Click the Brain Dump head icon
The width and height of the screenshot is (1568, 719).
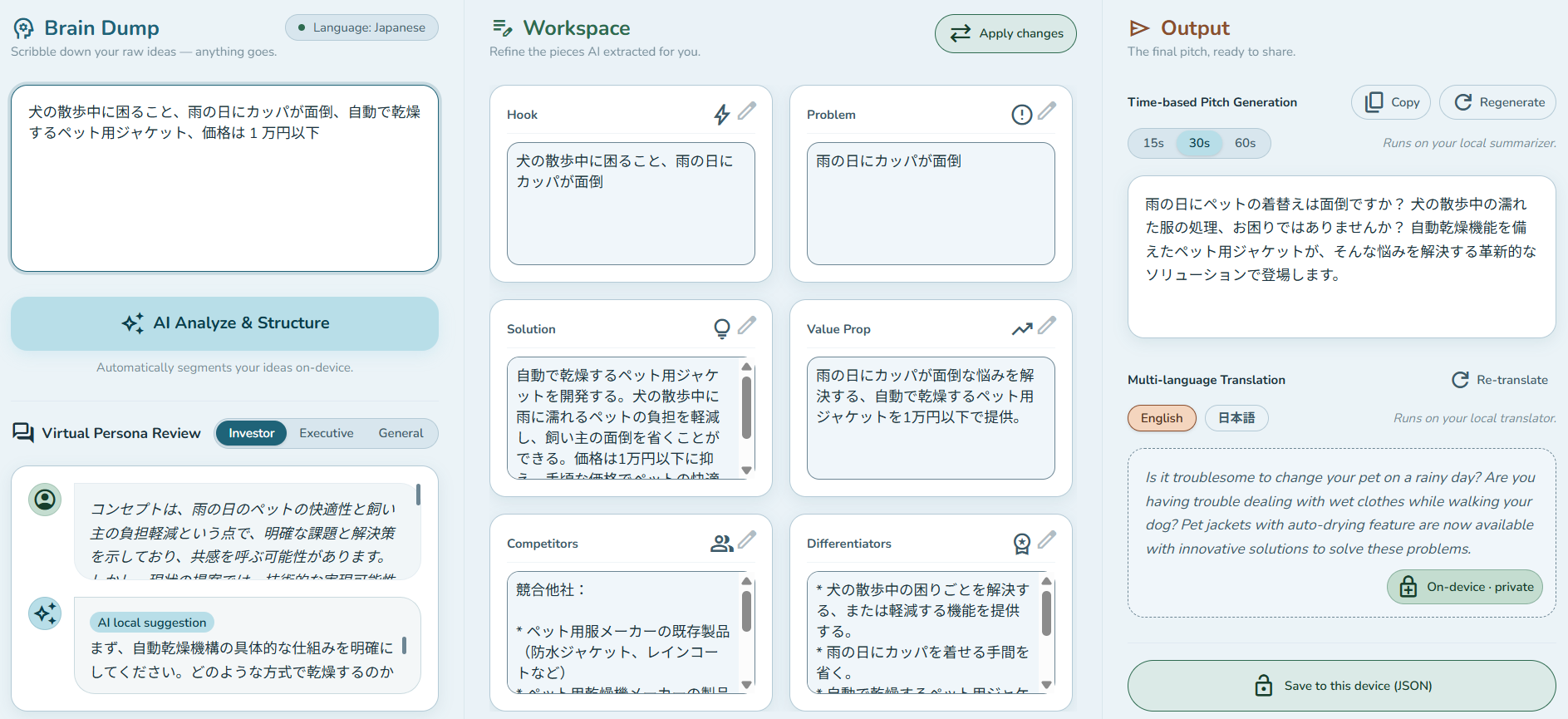(23, 28)
